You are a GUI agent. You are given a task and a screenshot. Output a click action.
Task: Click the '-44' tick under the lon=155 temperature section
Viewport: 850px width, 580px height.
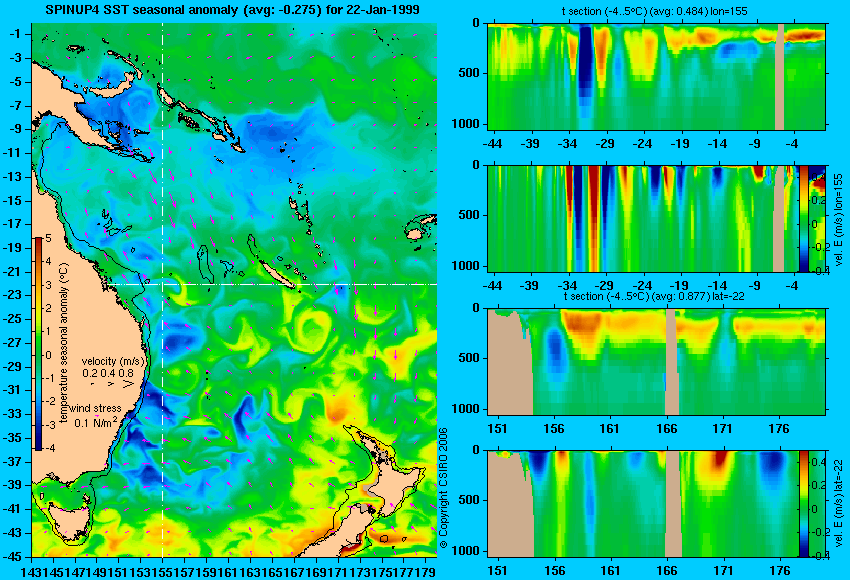(492, 143)
